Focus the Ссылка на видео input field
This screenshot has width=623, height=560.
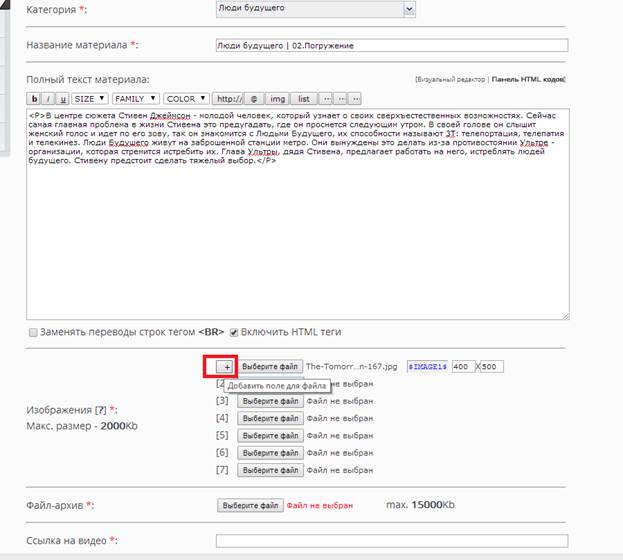point(392,541)
